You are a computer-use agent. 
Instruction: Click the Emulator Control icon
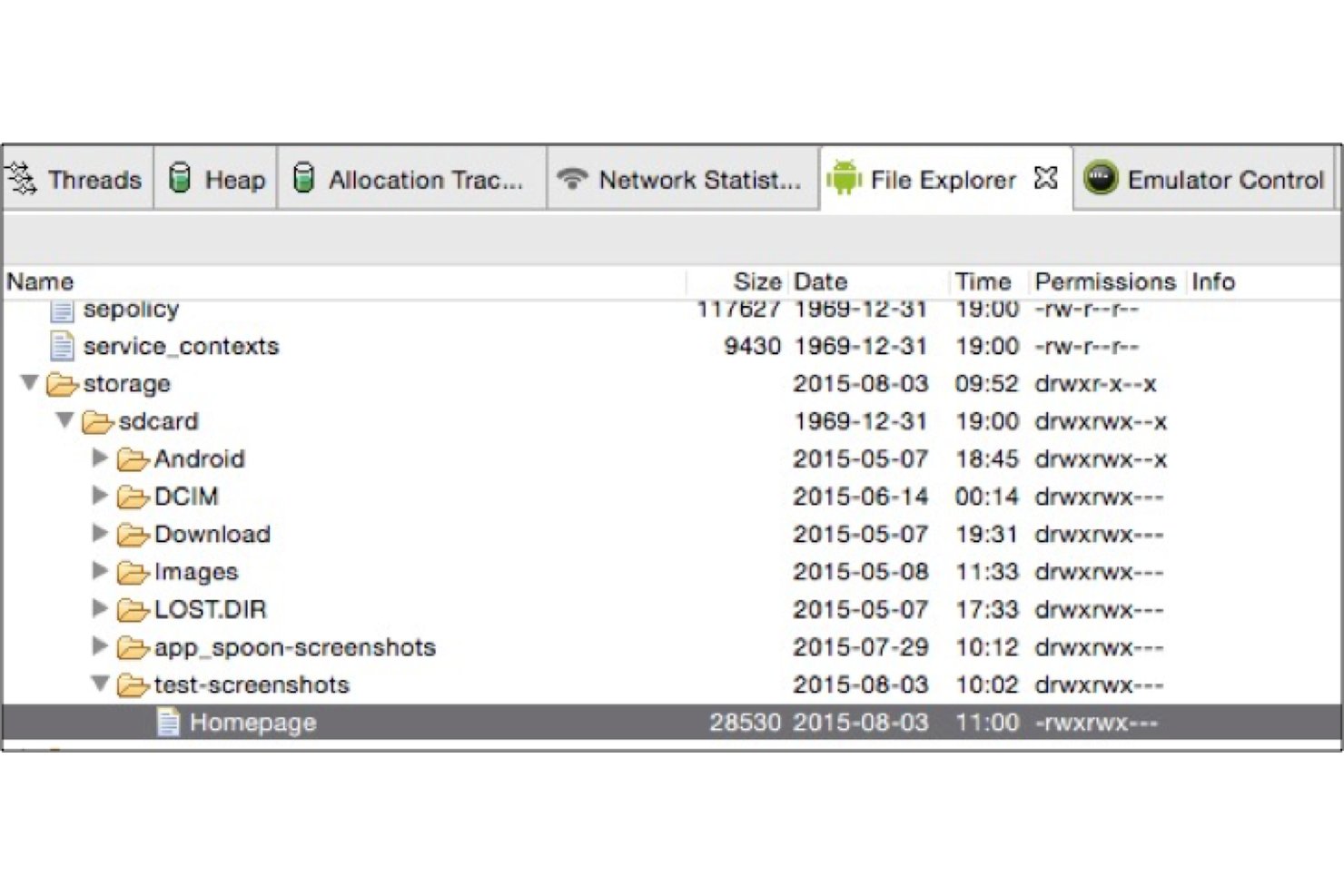point(1101,179)
